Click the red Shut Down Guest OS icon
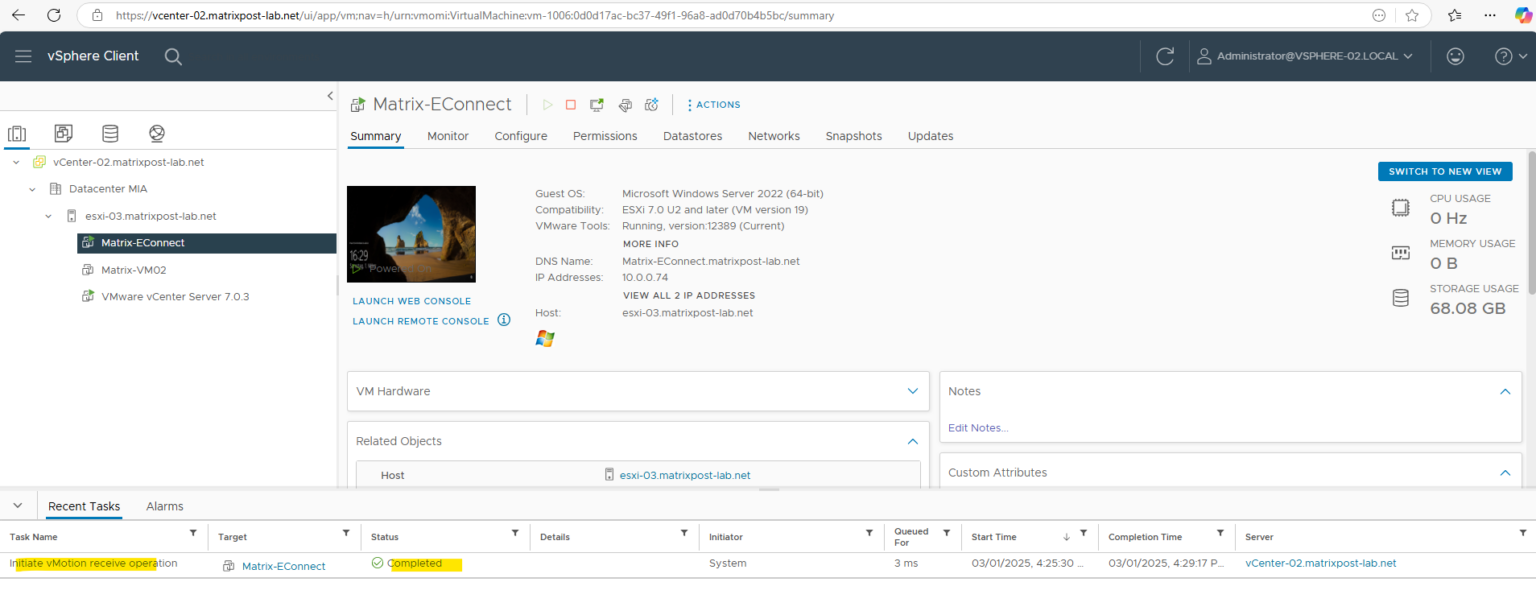Viewport: 1536px width, 615px height. click(571, 104)
